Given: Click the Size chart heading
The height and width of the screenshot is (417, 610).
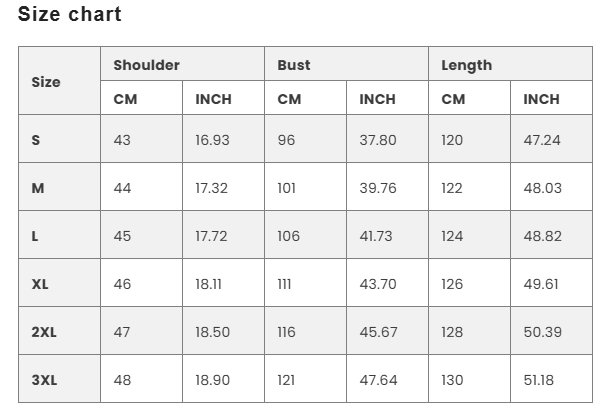Looking at the screenshot, I should point(70,14).
